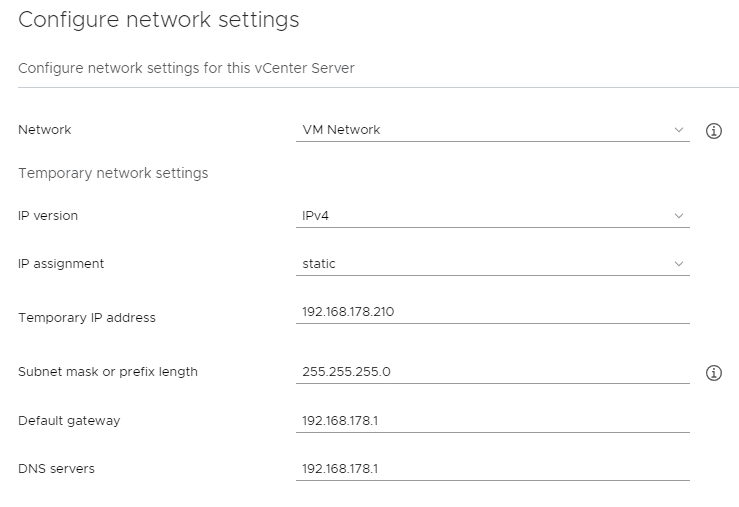Click the Default gateway label
This screenshot has width=739, height=507.
(69, 421)
